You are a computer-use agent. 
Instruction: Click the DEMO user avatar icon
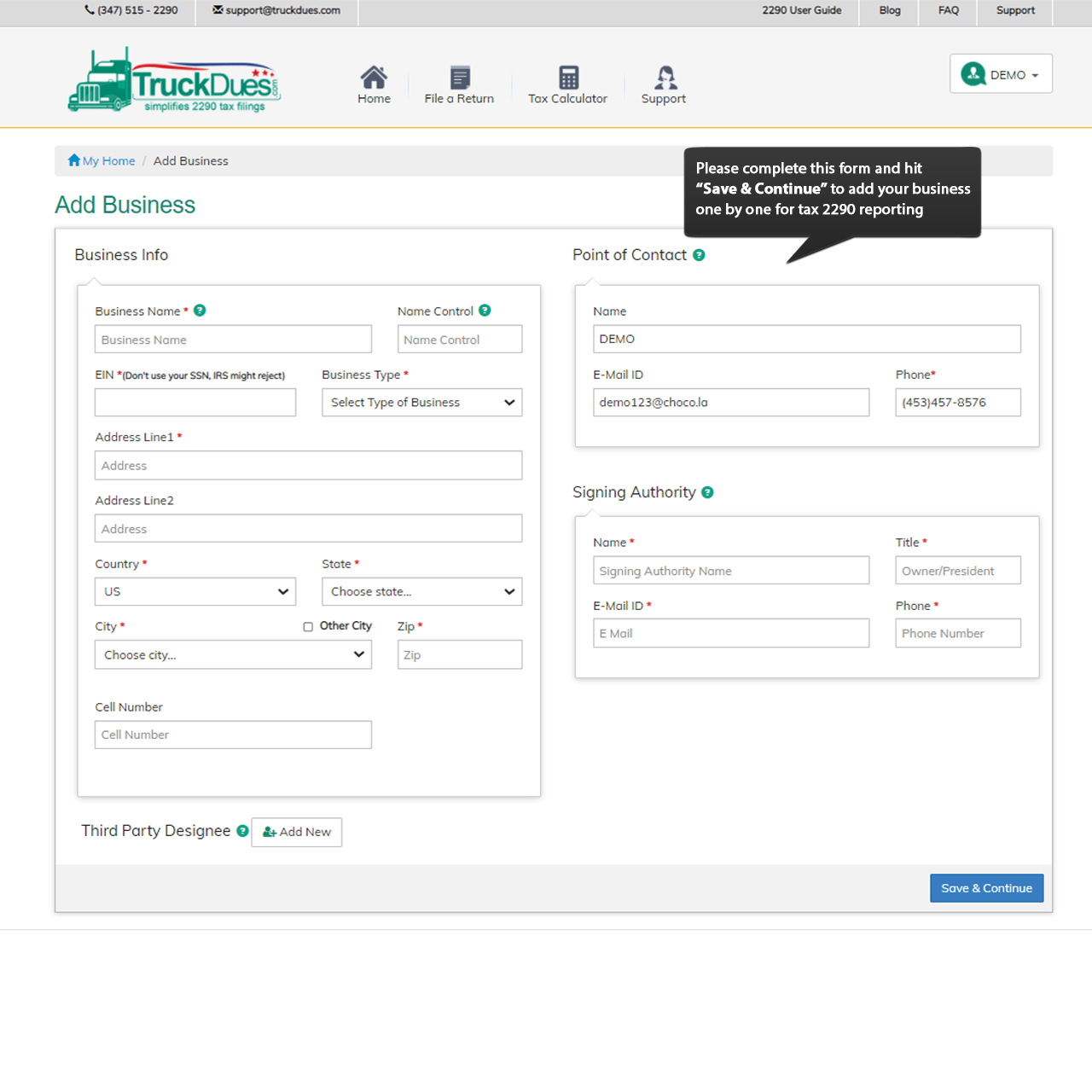point(973,74)
